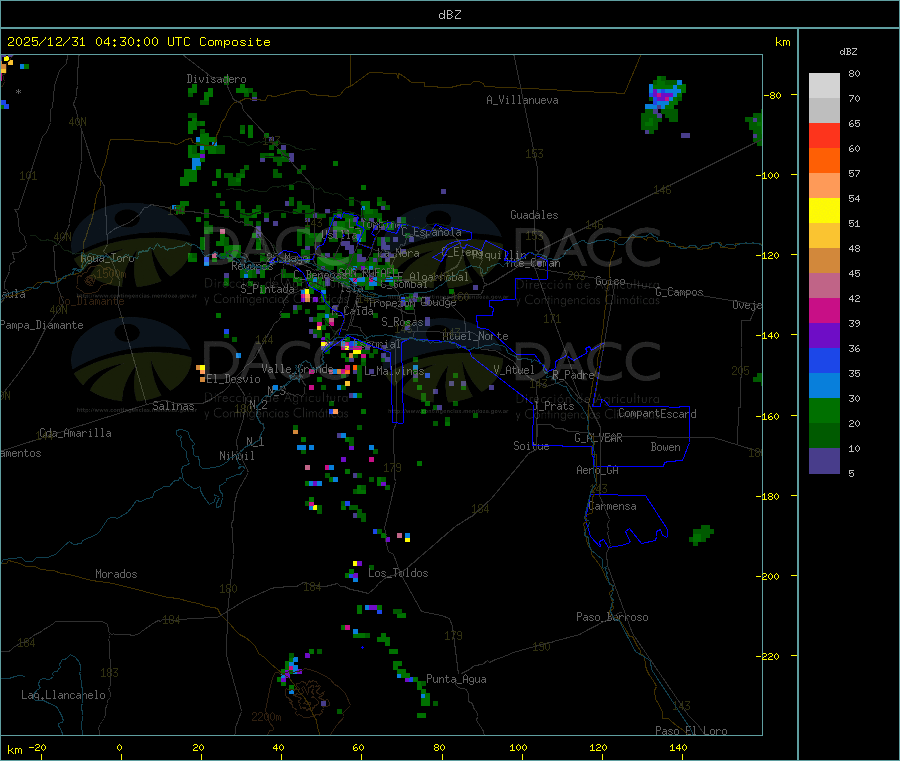The width and height of the screenshot is (900, 761).
Task: Click the Guadales map label
Action: pos(534,215)
